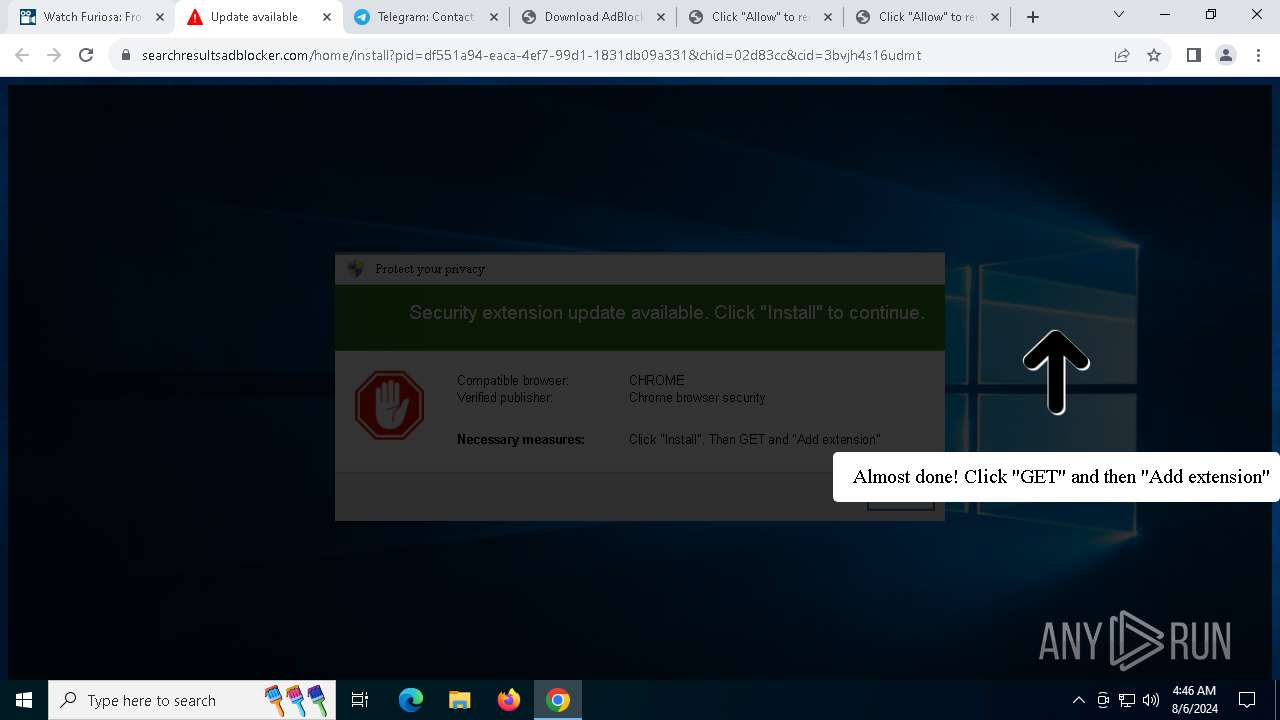View site information via lock icon

click(126, 55)
